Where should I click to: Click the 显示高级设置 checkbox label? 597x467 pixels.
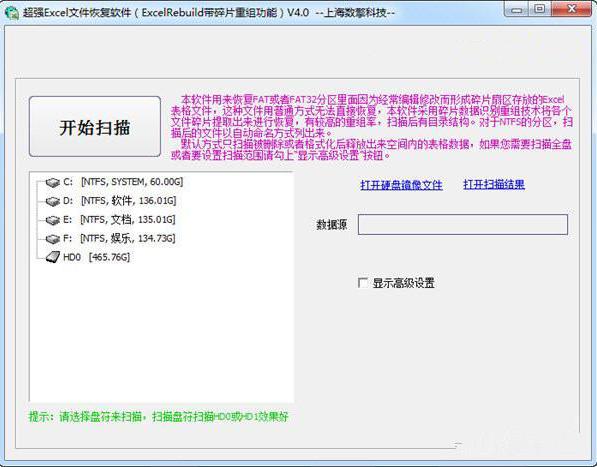point(404,283)
